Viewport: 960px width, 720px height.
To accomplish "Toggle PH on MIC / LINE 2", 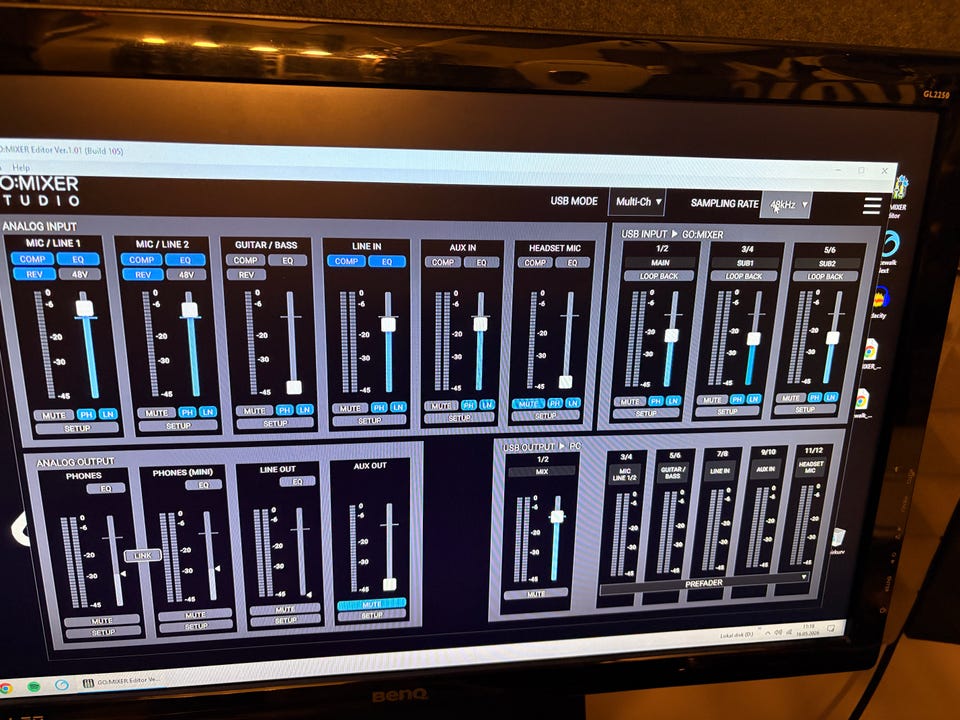I will pos(187,412).
